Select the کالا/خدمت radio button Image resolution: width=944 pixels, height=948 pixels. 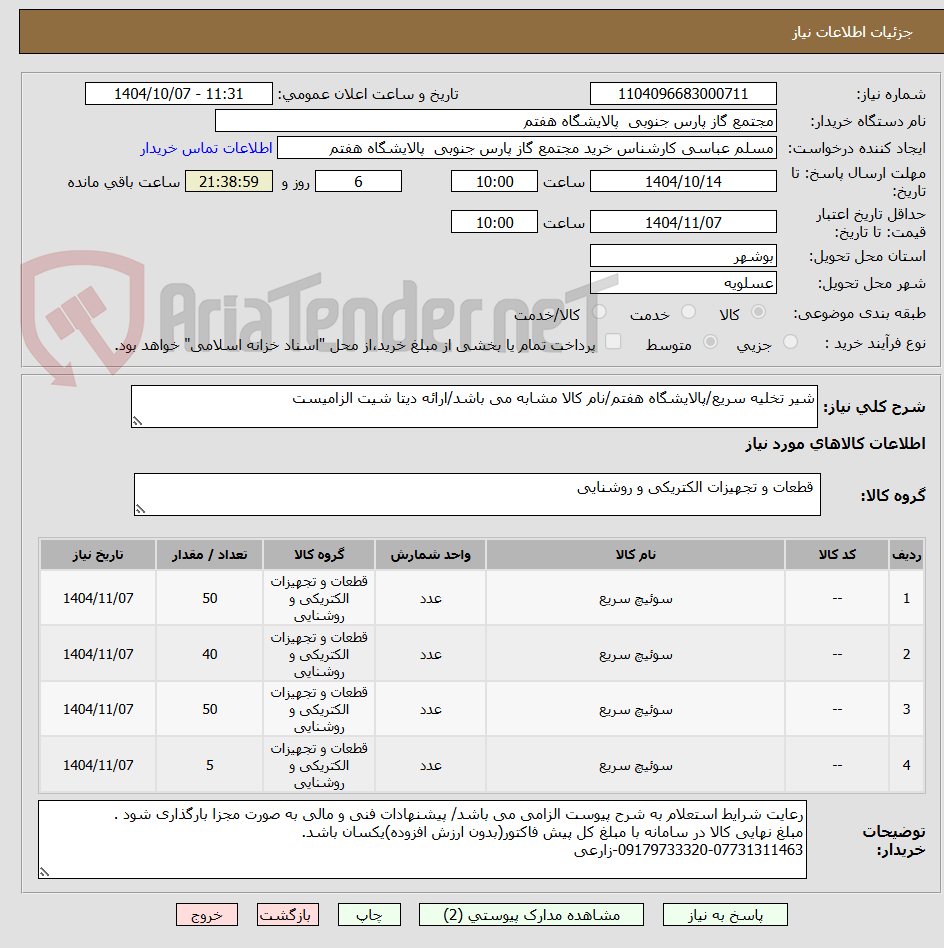[x=599, y=312]
